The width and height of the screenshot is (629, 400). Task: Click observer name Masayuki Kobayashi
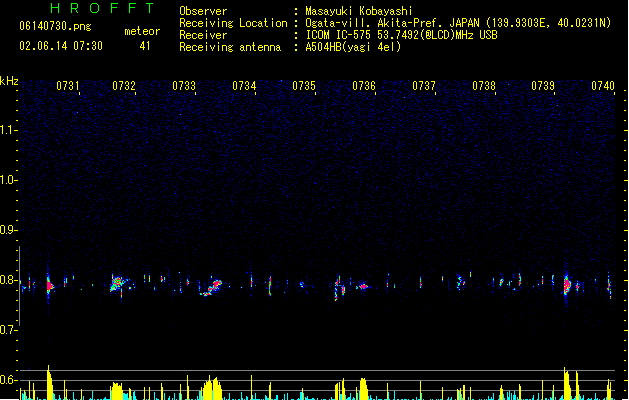tap(359, 11)
